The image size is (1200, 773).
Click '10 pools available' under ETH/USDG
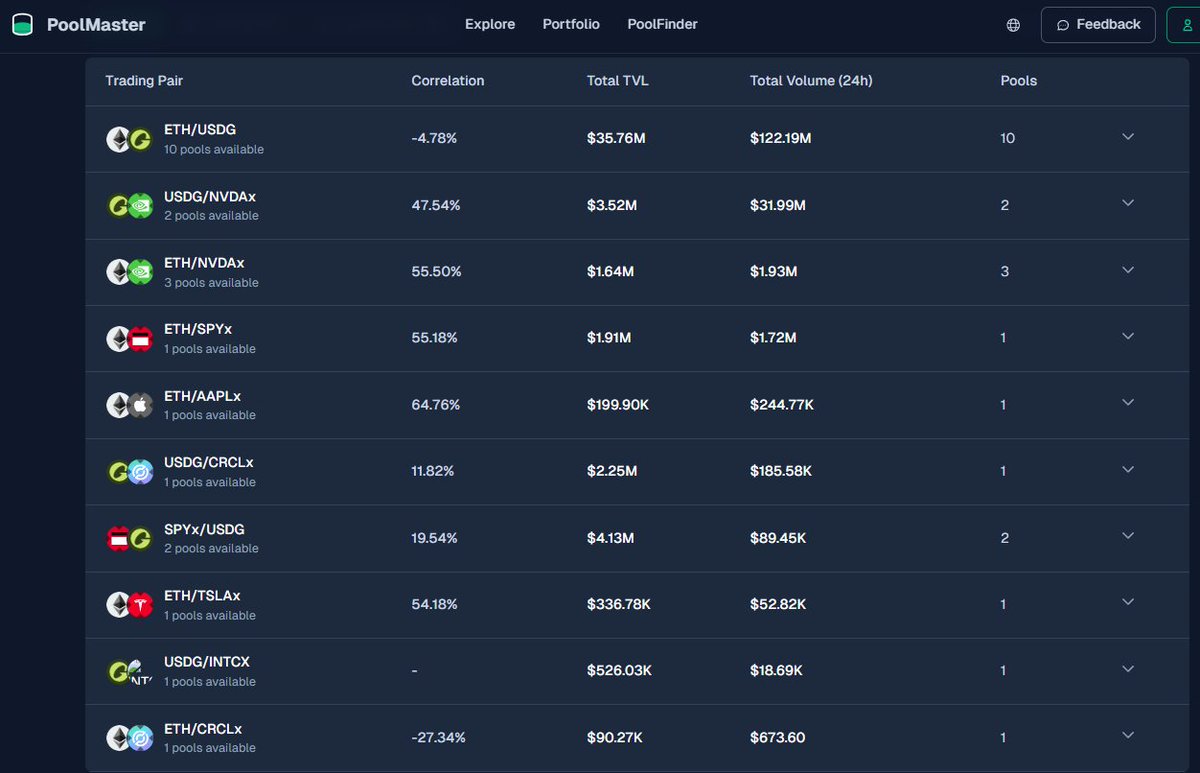[x=214, y=150]
